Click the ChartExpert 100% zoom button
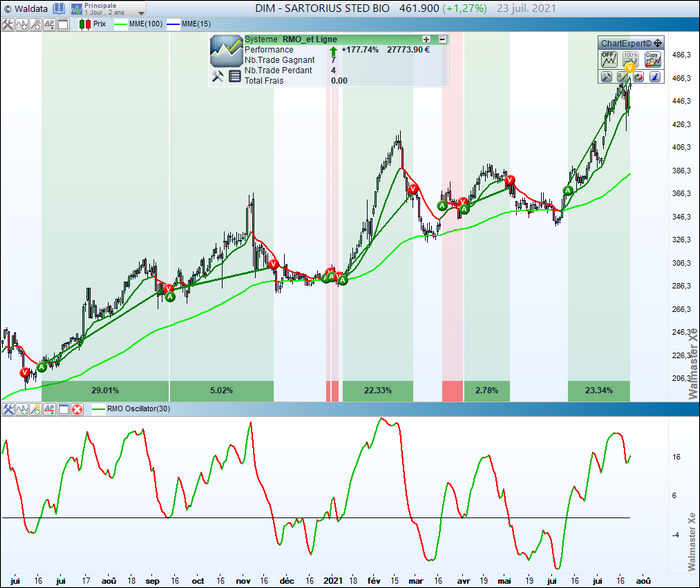Screen dimensions: 700x588 [630, 59]
